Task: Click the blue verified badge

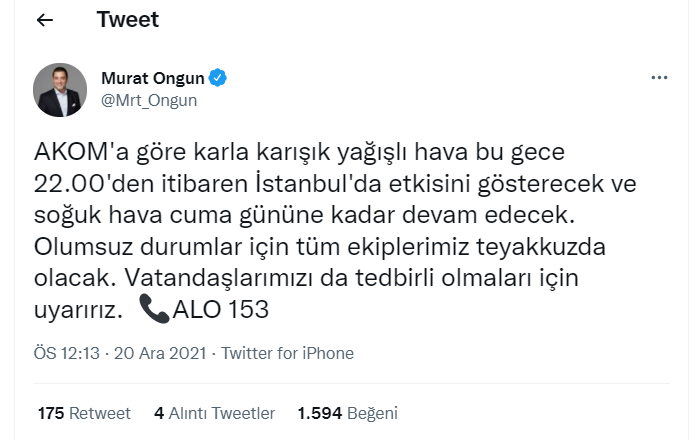Action: [217, 78]
